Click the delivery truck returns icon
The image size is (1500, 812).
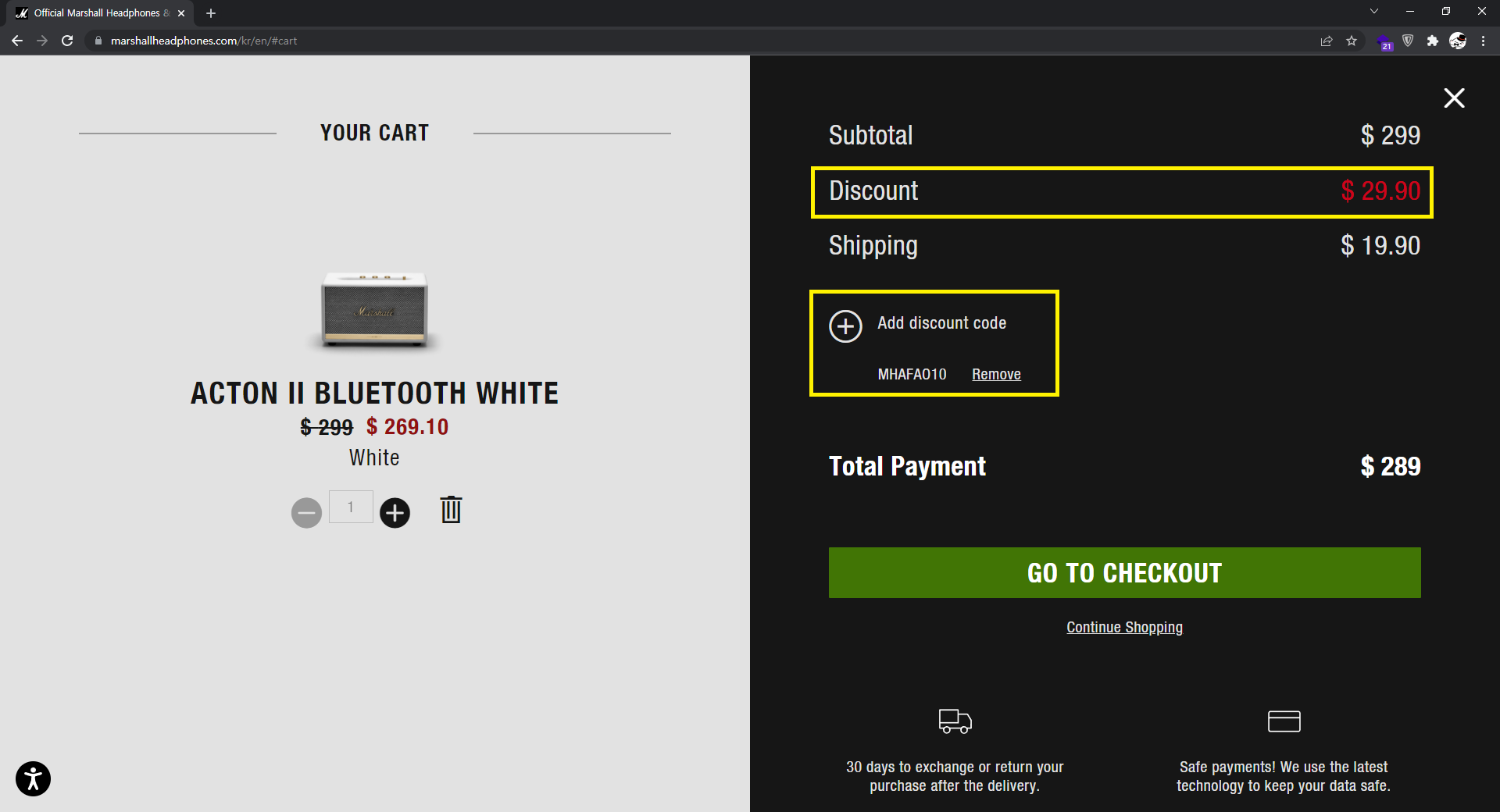click(x=955, y=721)
